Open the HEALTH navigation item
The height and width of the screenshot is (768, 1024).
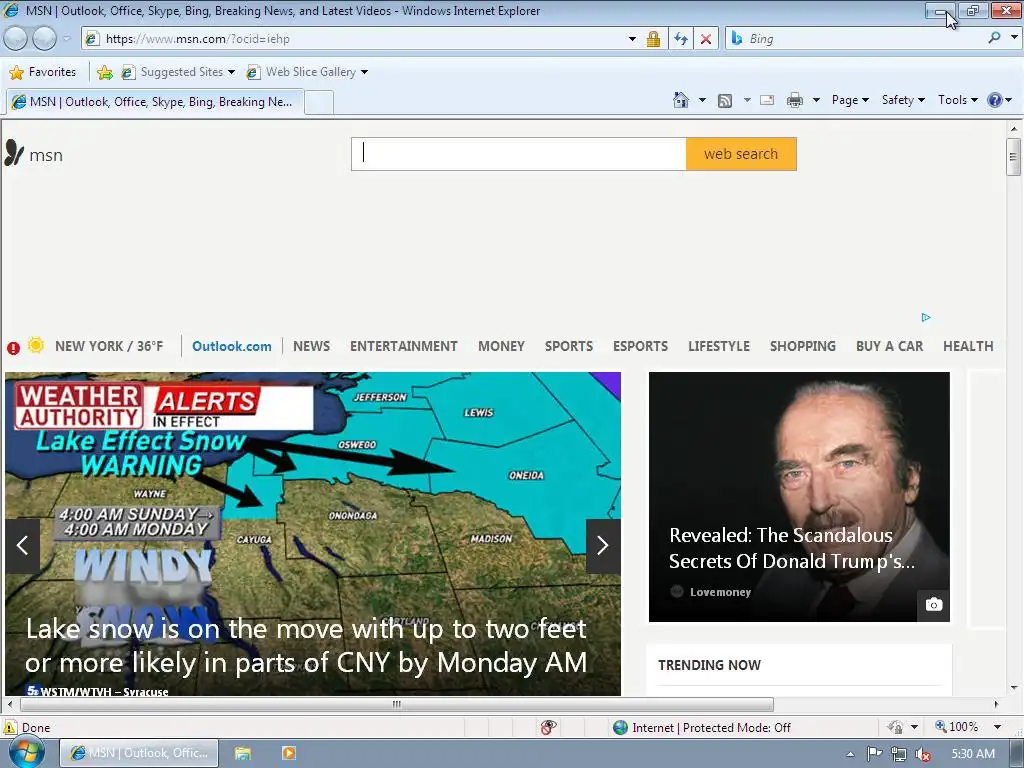968,346
